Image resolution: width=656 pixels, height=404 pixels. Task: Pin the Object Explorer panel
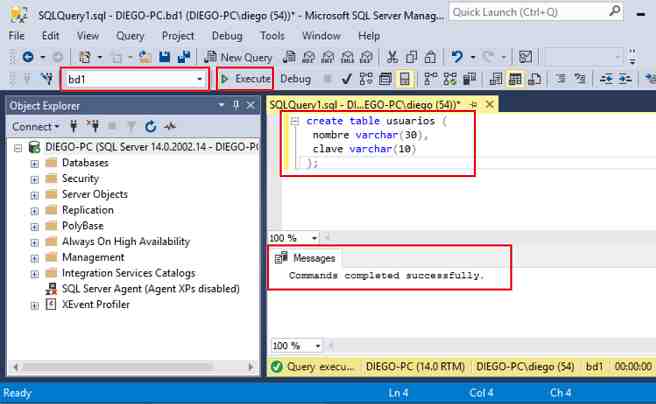click(236, 106)
